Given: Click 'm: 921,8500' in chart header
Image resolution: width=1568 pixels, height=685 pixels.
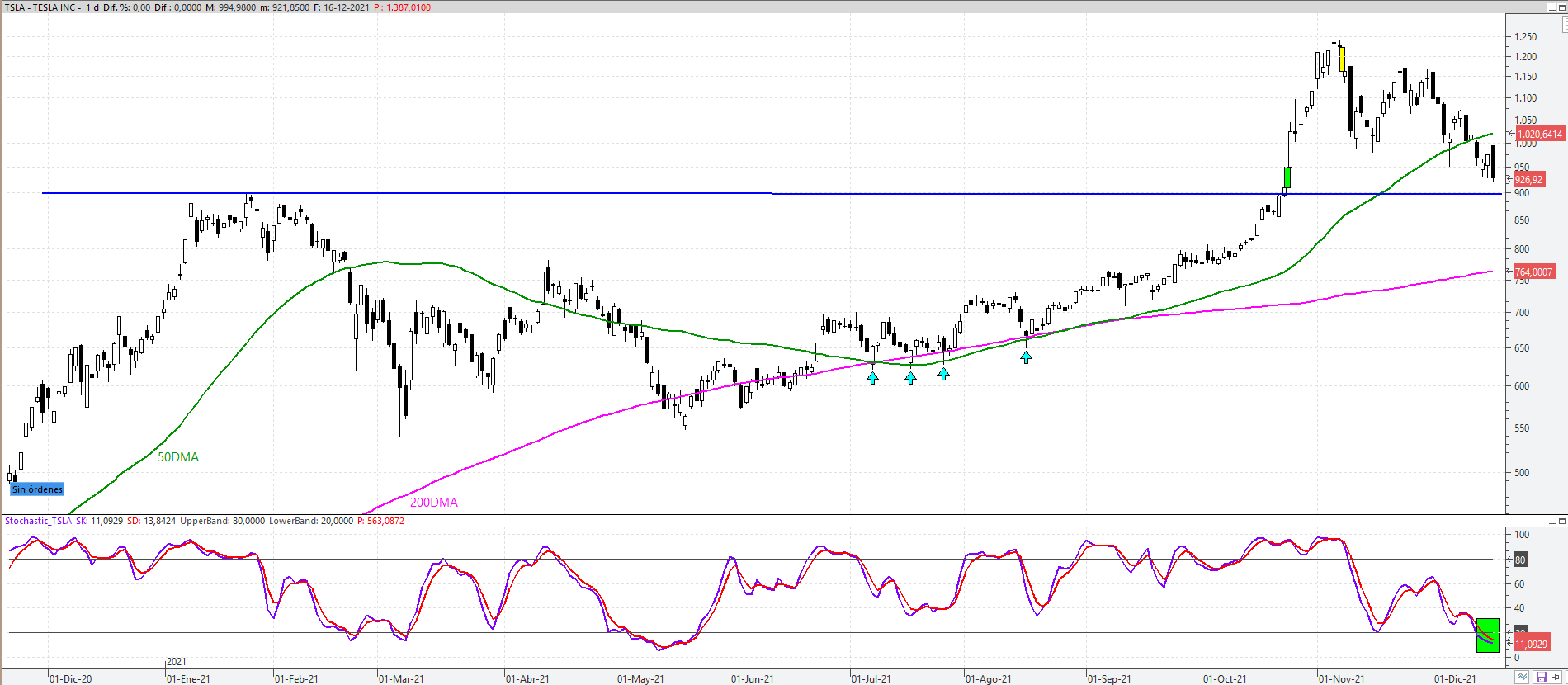Looking at the screenshot, I should pyautogui.click(x=285, y=7).
